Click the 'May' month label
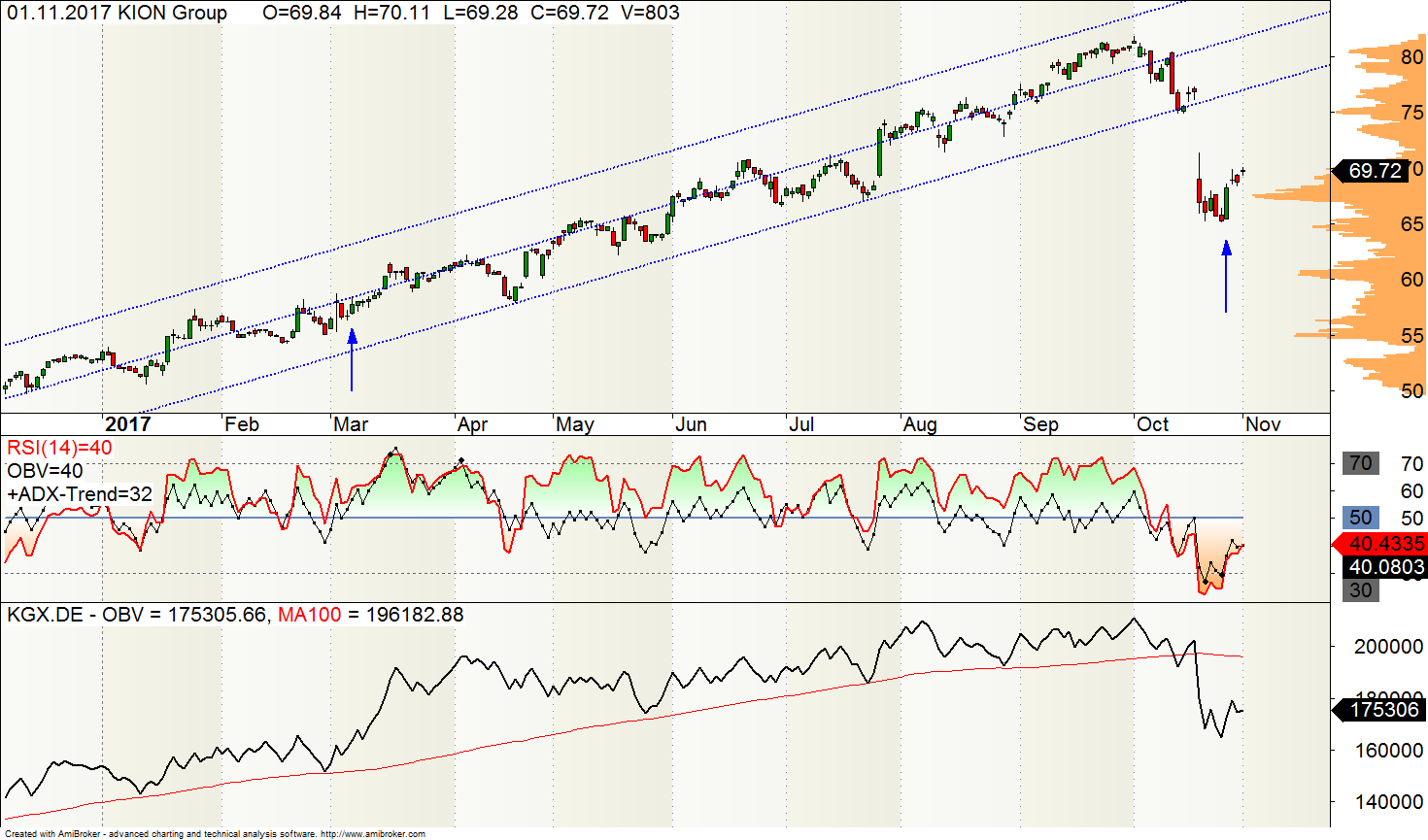The width and height of the screenshot is (1428, 840). [575, 424]
